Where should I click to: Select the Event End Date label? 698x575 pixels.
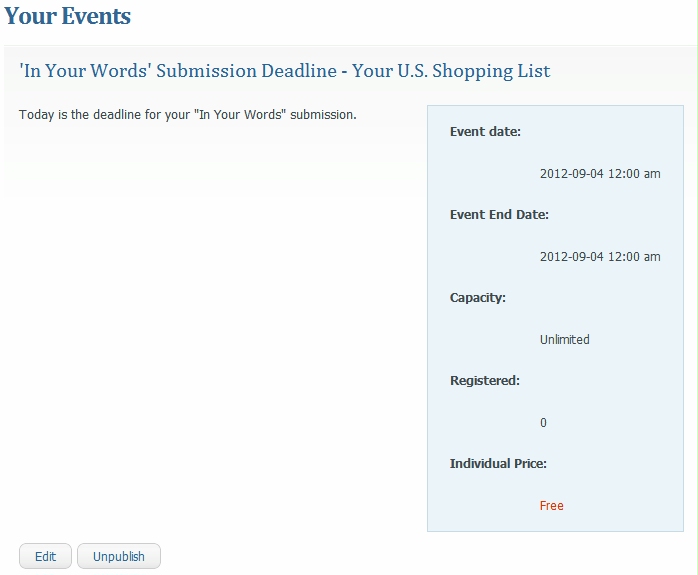[499, 215]
